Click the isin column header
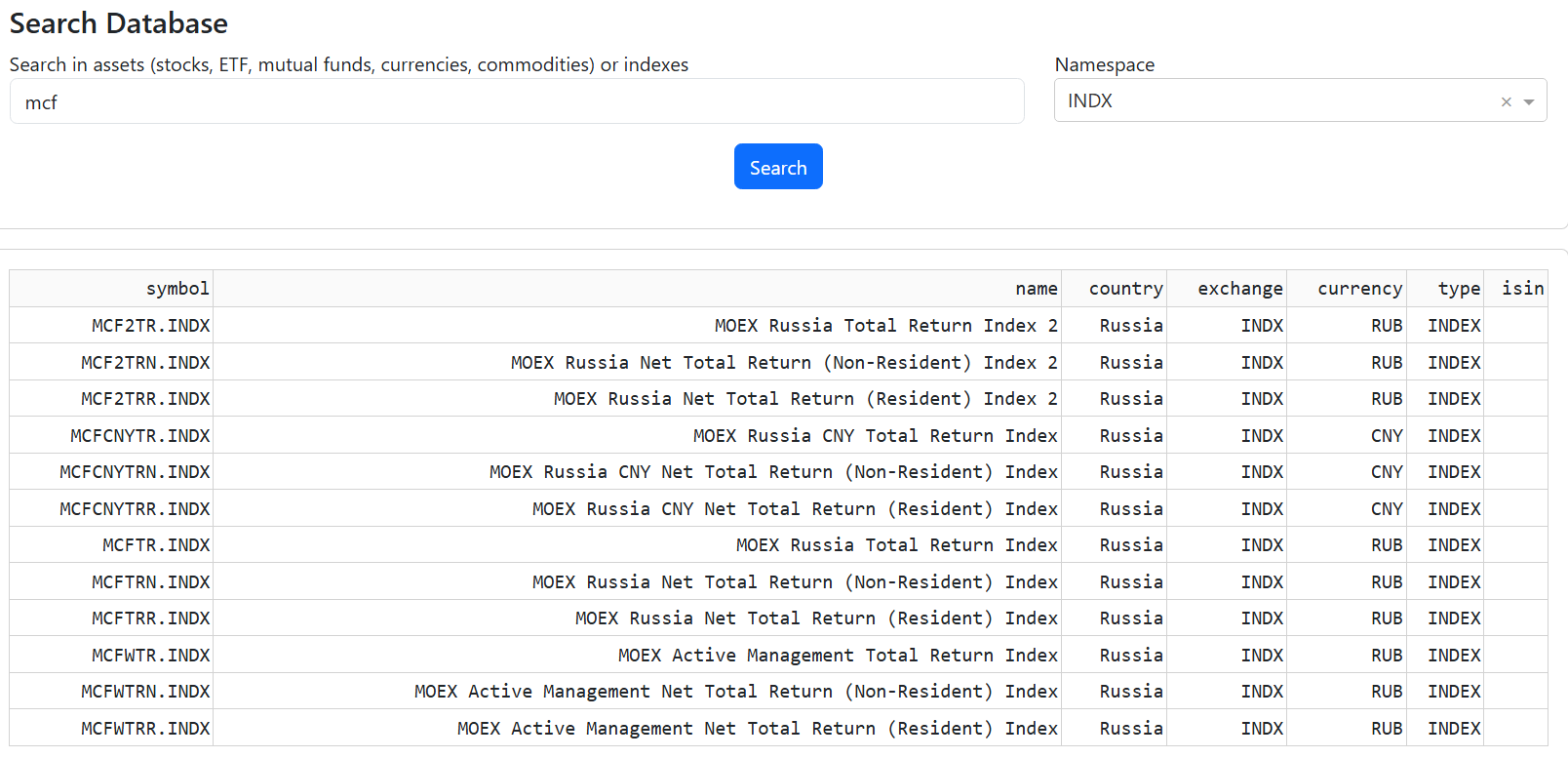 1522,289
